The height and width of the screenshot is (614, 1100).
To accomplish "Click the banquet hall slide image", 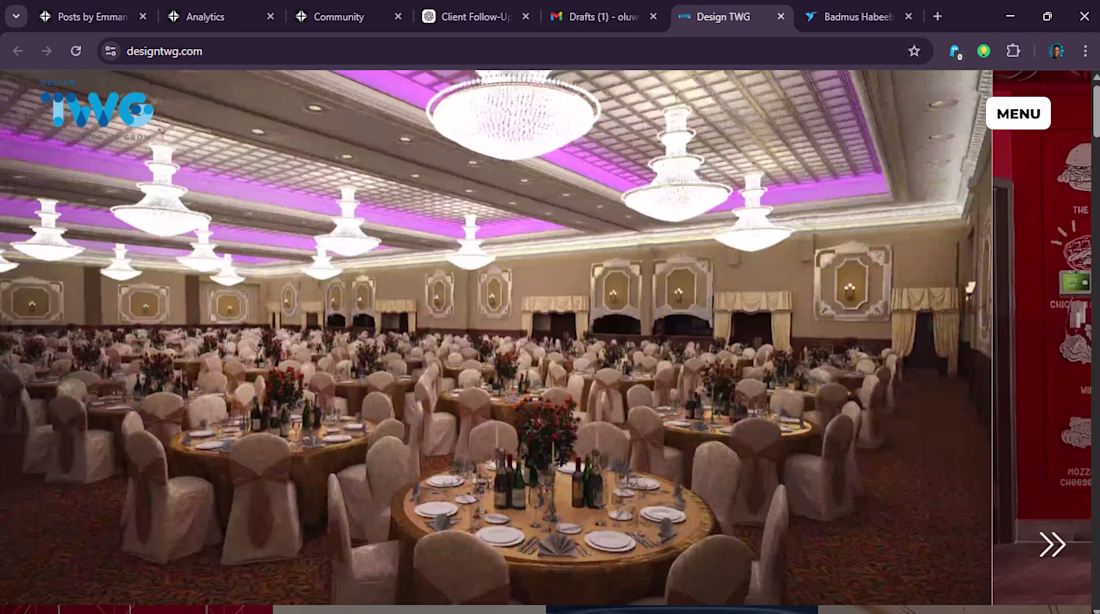I will point(495,337).
